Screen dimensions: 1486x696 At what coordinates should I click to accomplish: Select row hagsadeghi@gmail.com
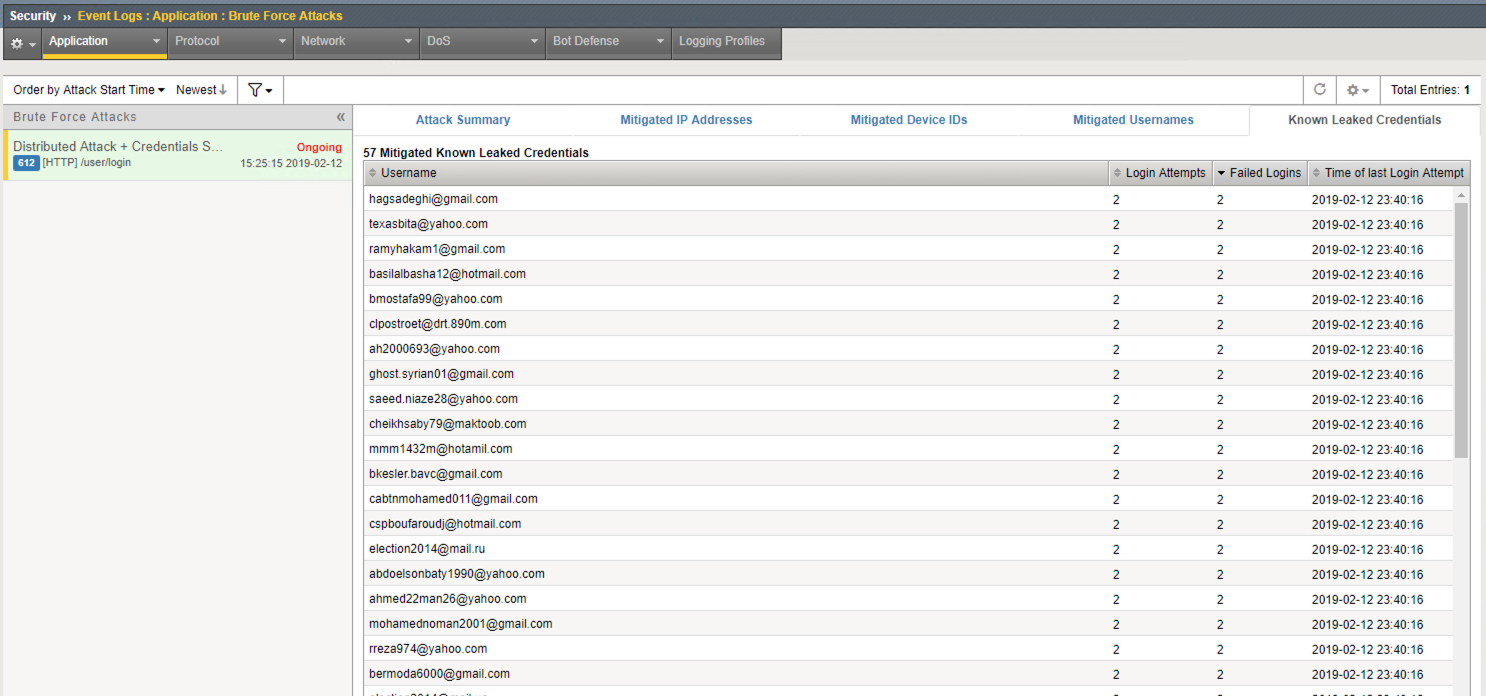[x=908, y=199]
